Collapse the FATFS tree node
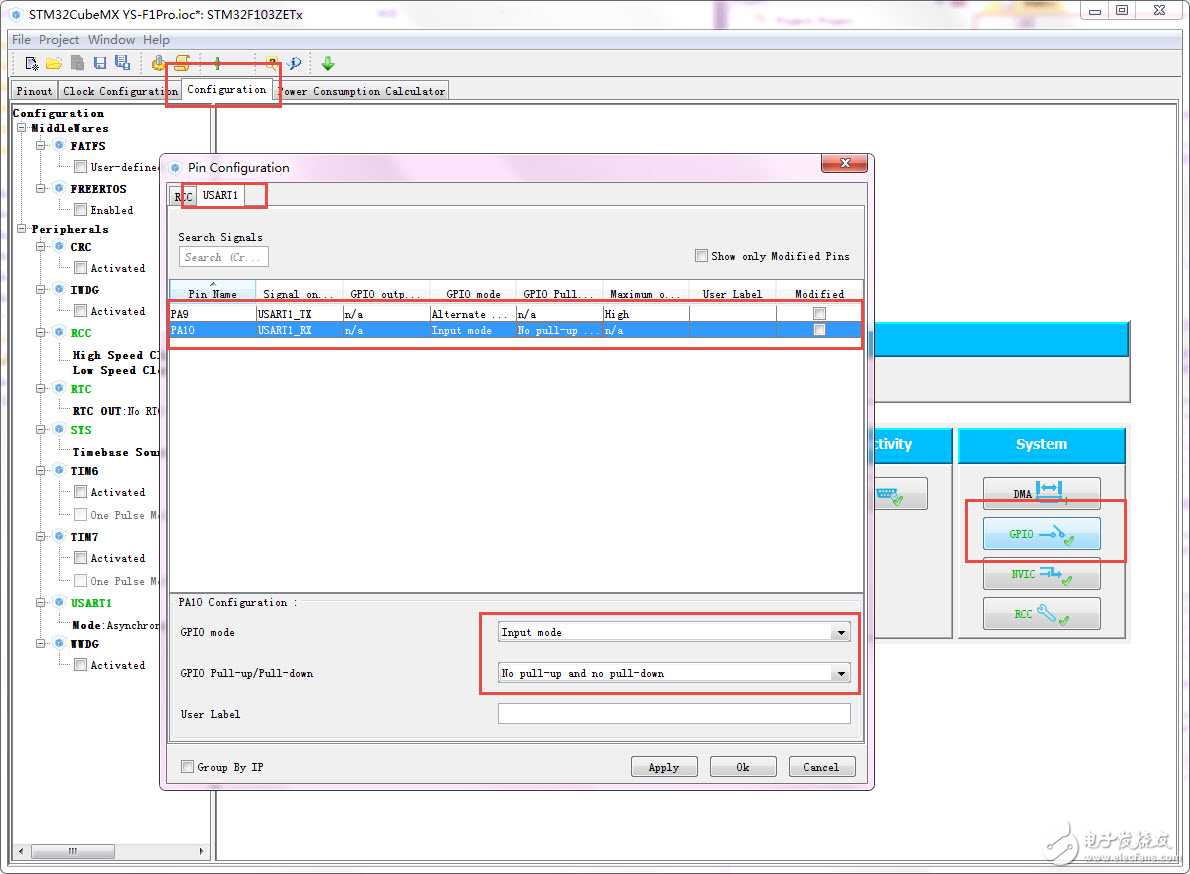 pos(41,145)
